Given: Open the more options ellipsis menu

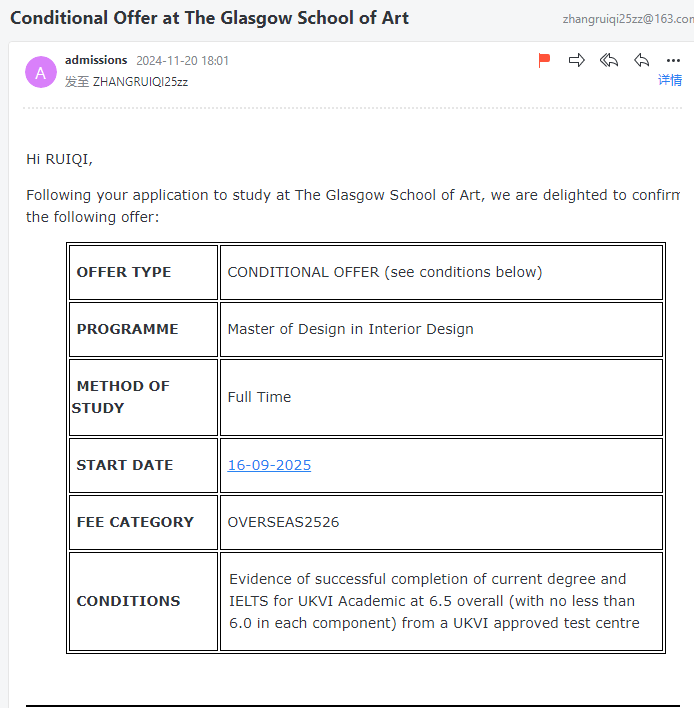Looking at the screenshot, I should [673, 60].
